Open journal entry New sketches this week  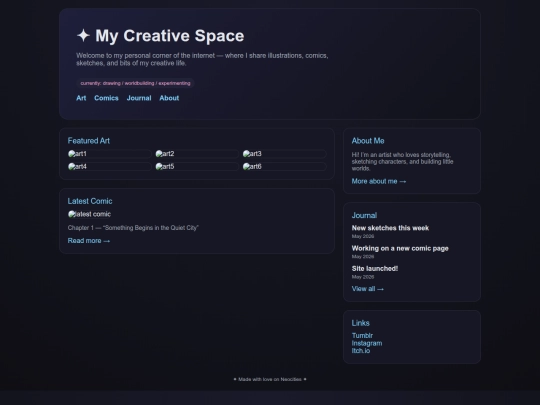pyautogui.click(x=390, y=228)
